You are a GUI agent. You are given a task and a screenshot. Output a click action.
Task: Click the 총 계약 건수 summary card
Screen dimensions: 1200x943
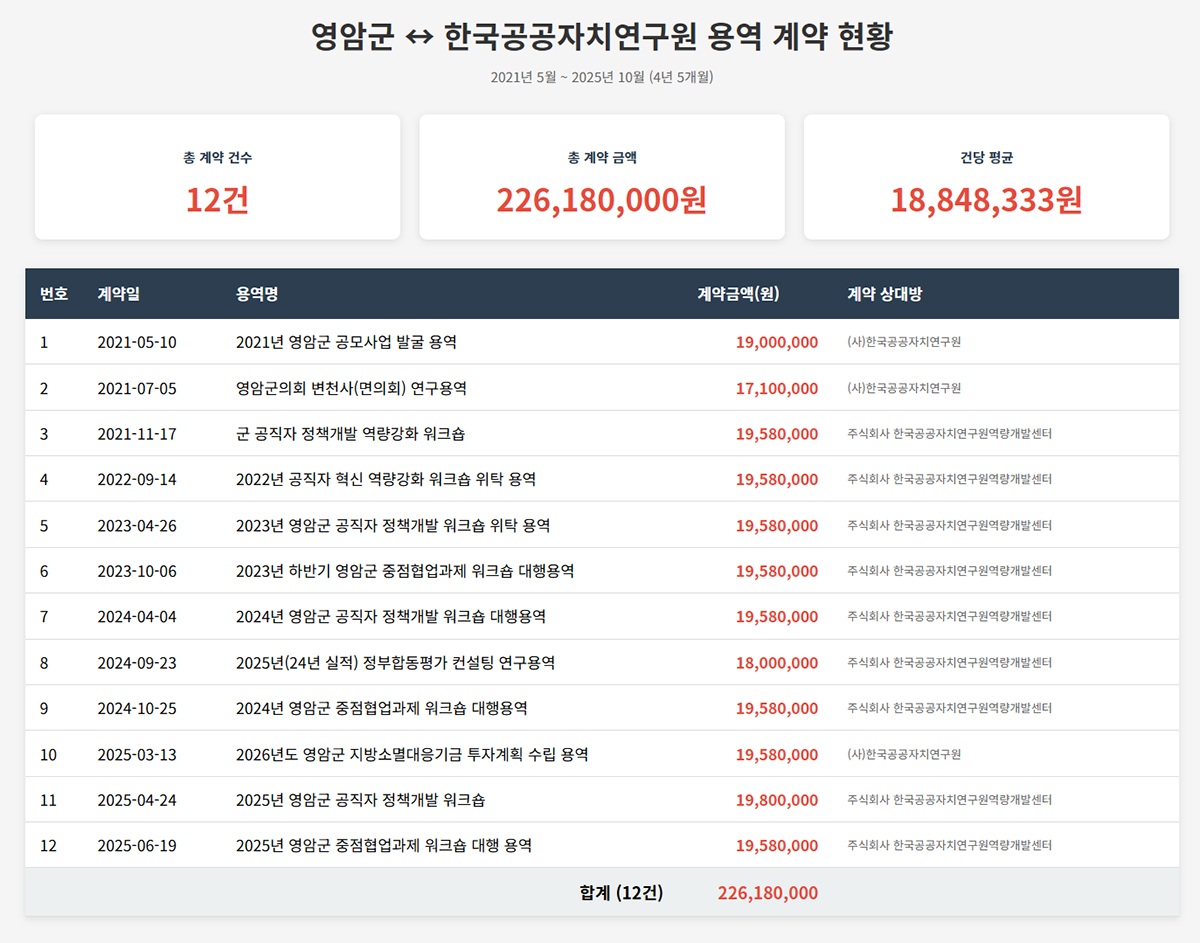pos(217,177)
